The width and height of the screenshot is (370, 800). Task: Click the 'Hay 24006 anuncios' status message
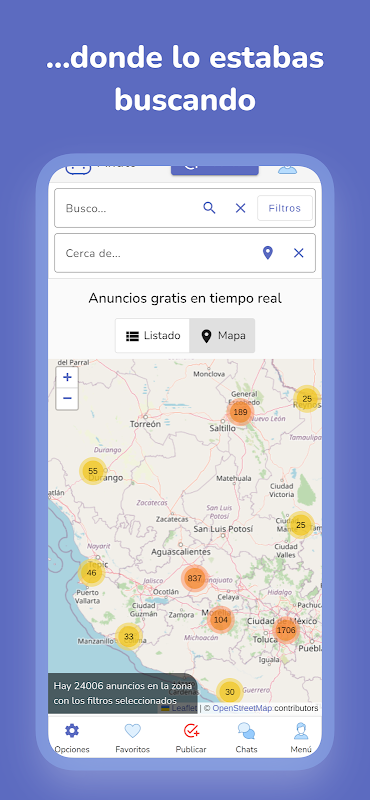coord(122,693)
